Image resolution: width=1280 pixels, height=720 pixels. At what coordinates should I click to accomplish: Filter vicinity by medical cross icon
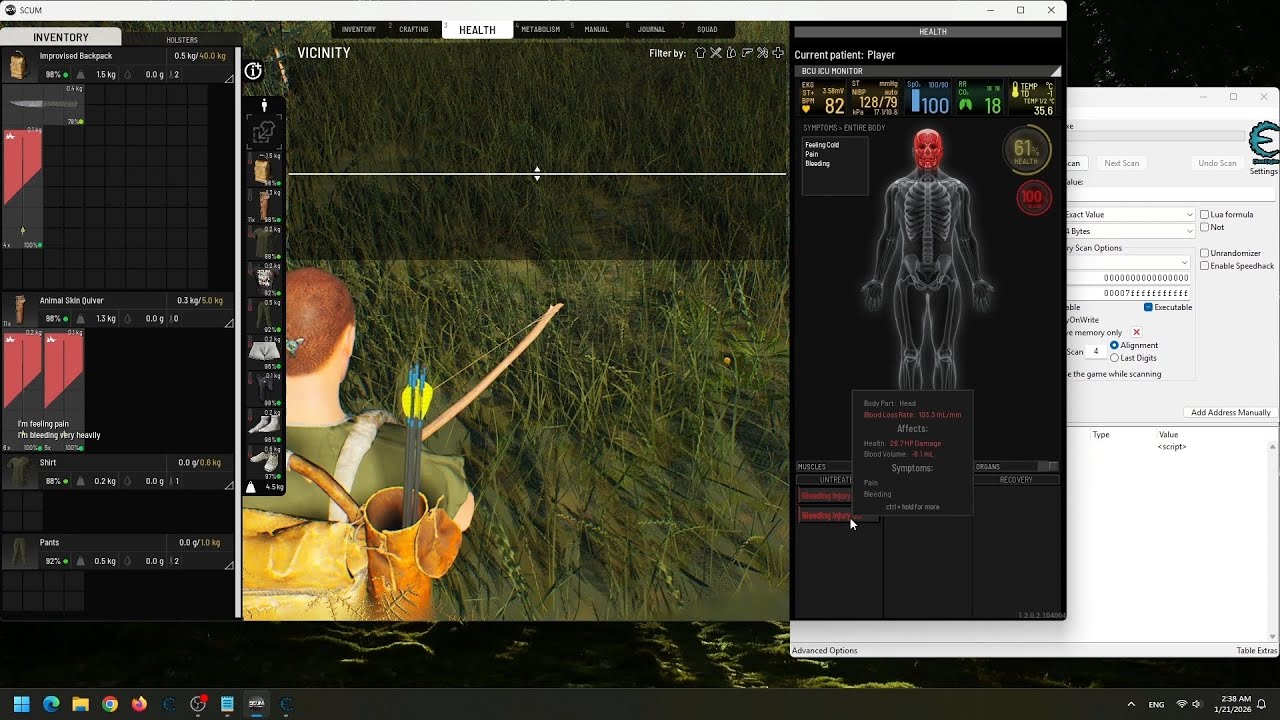click(x=778, y=53)
